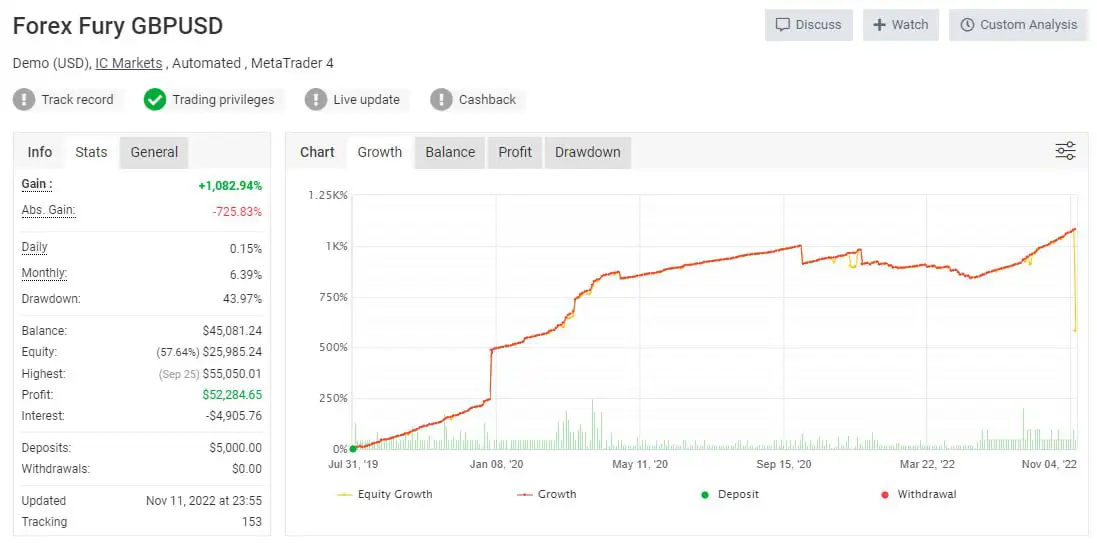1097x543 pixels.
Task: Open the General info tab
Action: click(154, 152)
